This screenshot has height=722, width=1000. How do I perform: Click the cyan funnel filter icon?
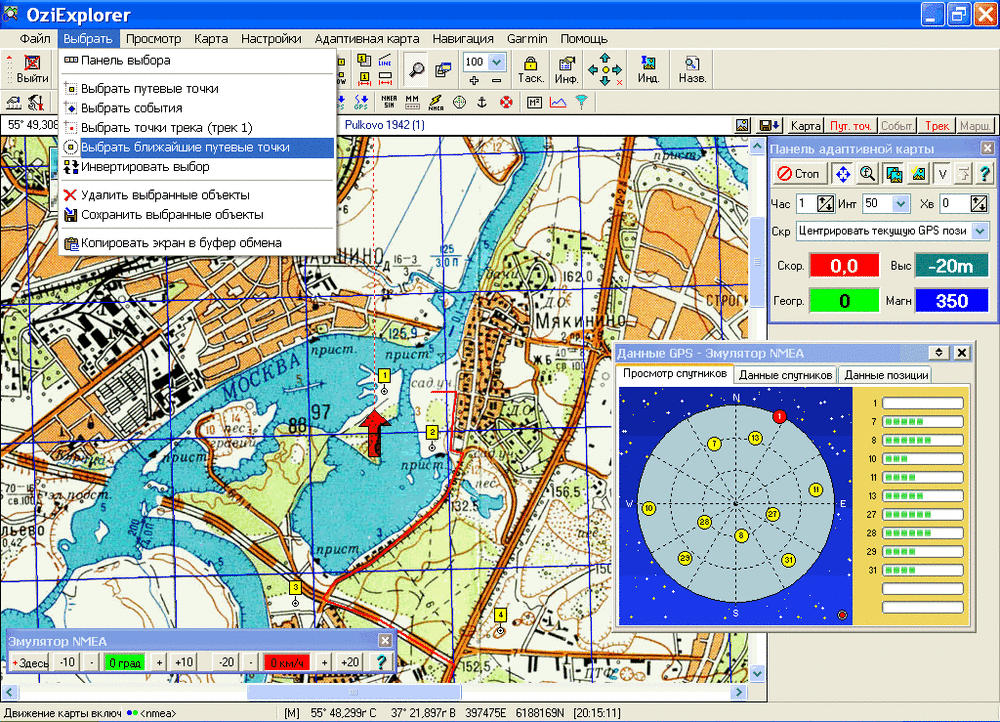pyautogui.click(x=582, y=102)
